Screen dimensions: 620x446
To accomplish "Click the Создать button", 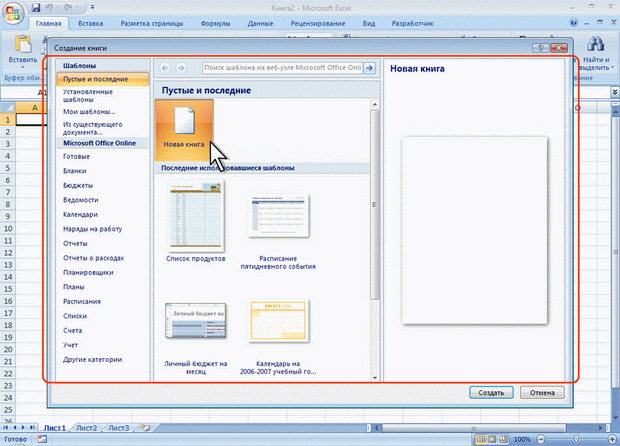I will click(x=491, y=393).
